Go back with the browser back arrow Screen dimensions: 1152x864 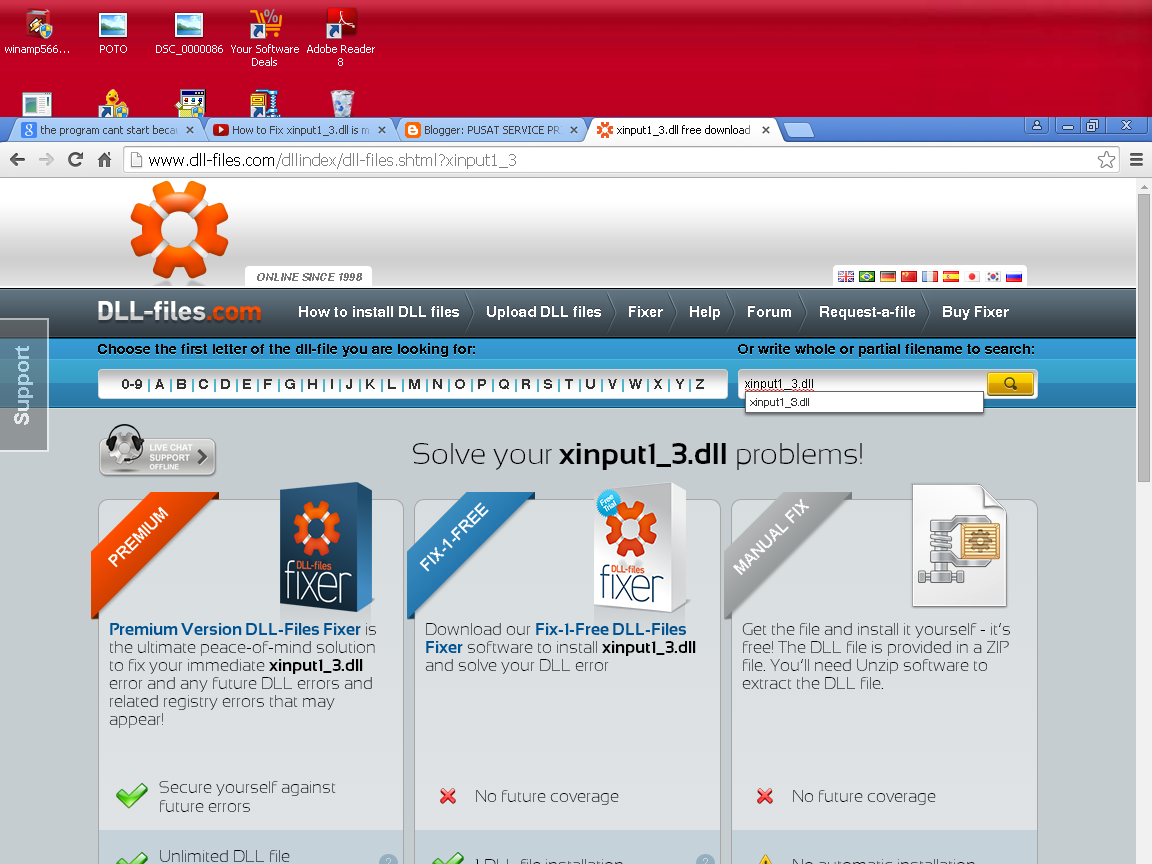(18, 159)
